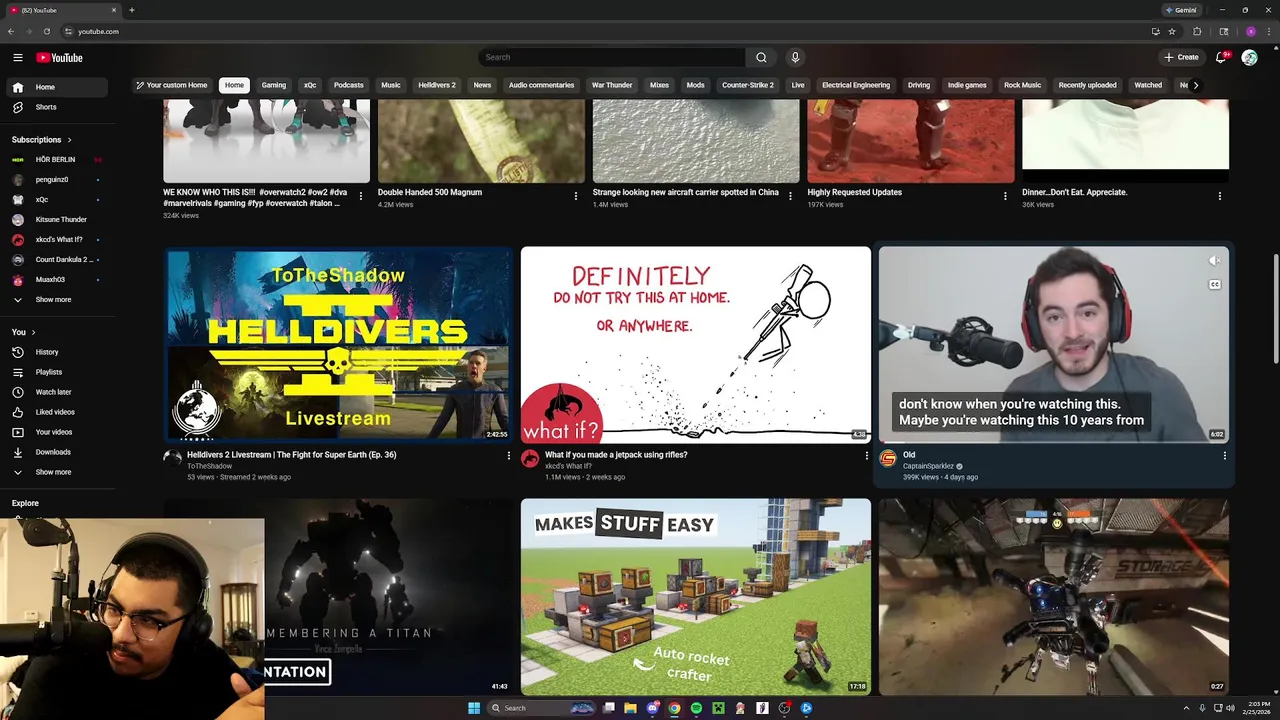The width and height of the screenshot is (1280, 720).
Task: Open the Chrome three-dot menu
Action: point(1268,31)
